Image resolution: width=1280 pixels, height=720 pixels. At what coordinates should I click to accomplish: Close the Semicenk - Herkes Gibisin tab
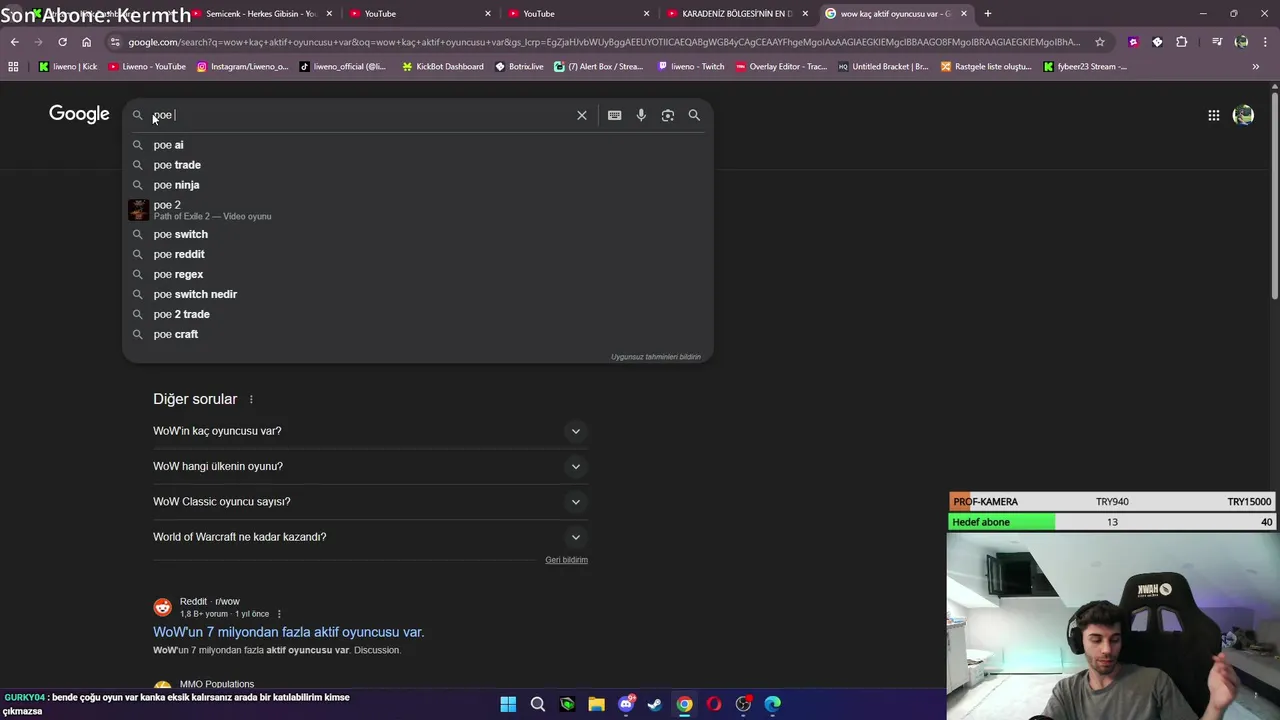[x=329, y=14]
